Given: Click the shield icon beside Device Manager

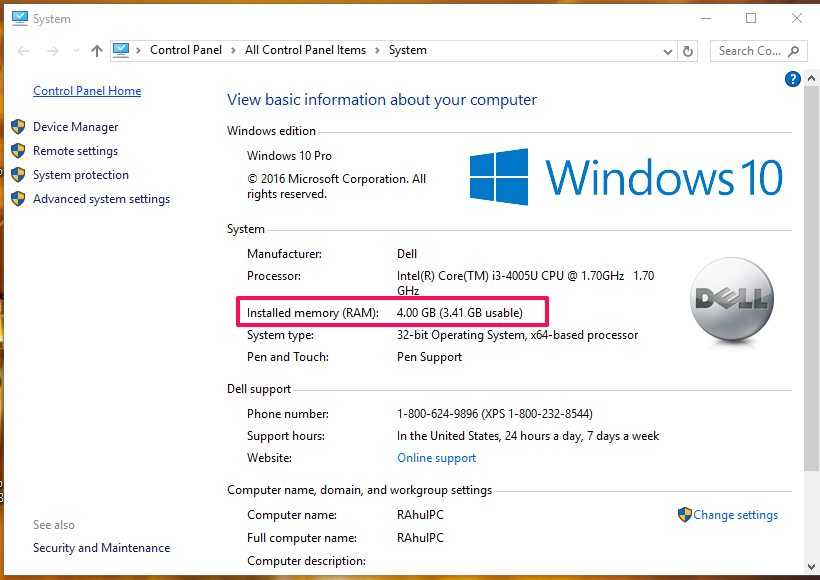Looking at the screenshot, I should [x=18, y=127].
